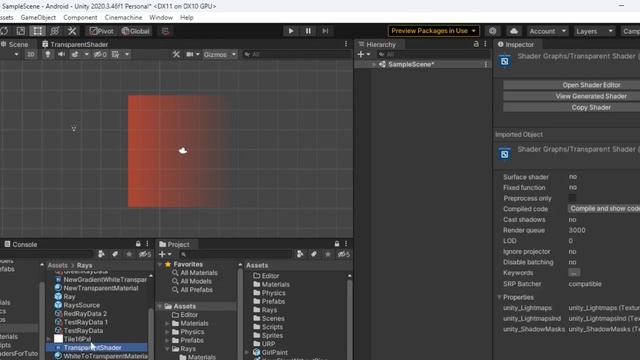
Task: Open scene effects dropdown arrow
Action: pyautogui.click(x=86, y=54)
